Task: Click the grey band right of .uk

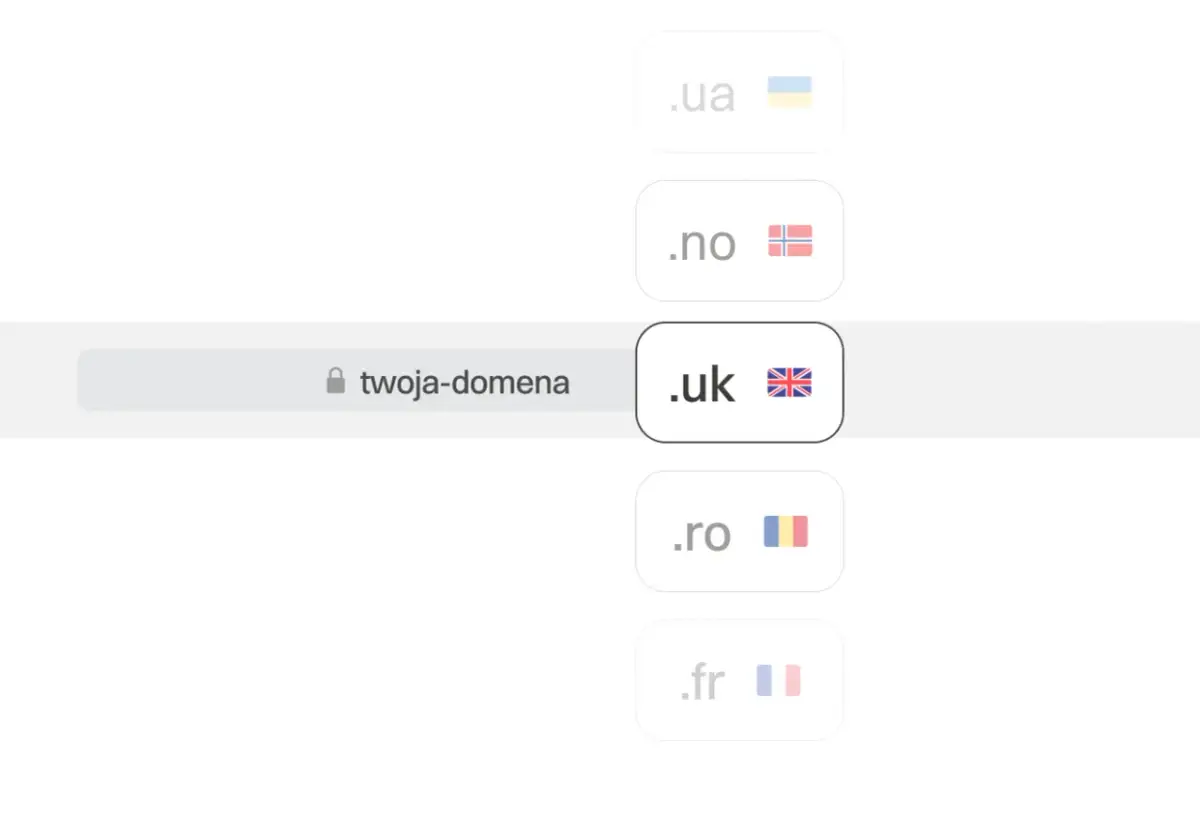Action: 1020,380
